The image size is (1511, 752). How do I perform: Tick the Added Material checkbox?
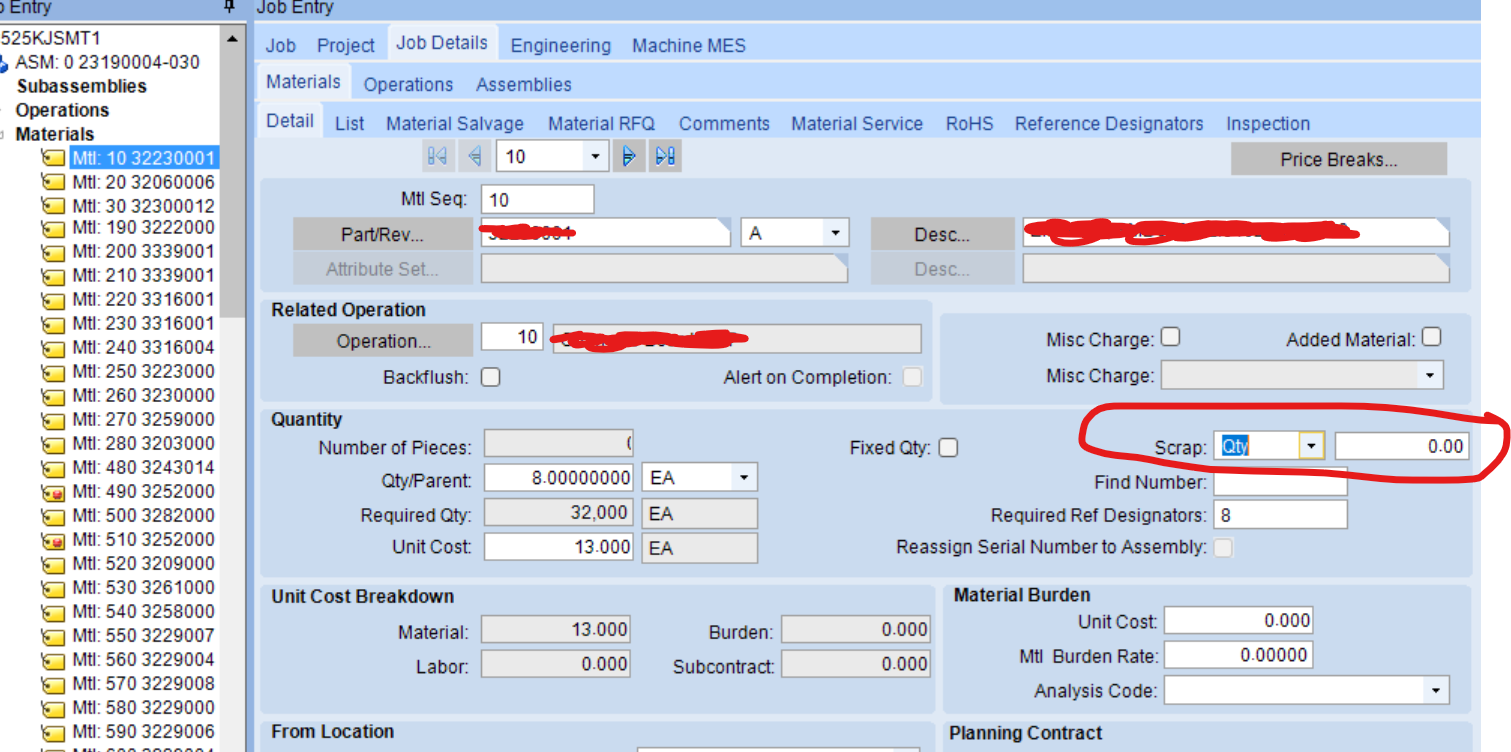[1432, 338]
